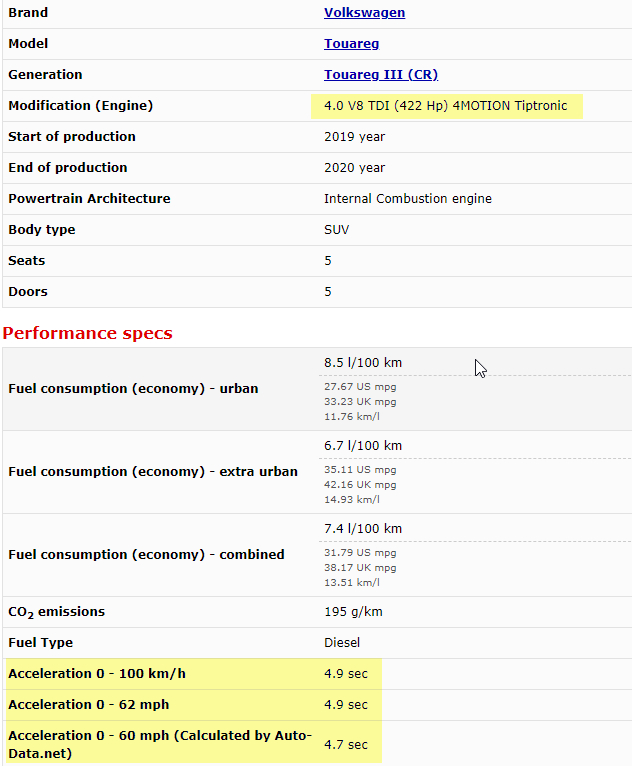Image resolution: width=632 pixels, height=766 pixels.
Task: Click the 8.5 l/100 km urban value
Action: click(x=363, y=363)
